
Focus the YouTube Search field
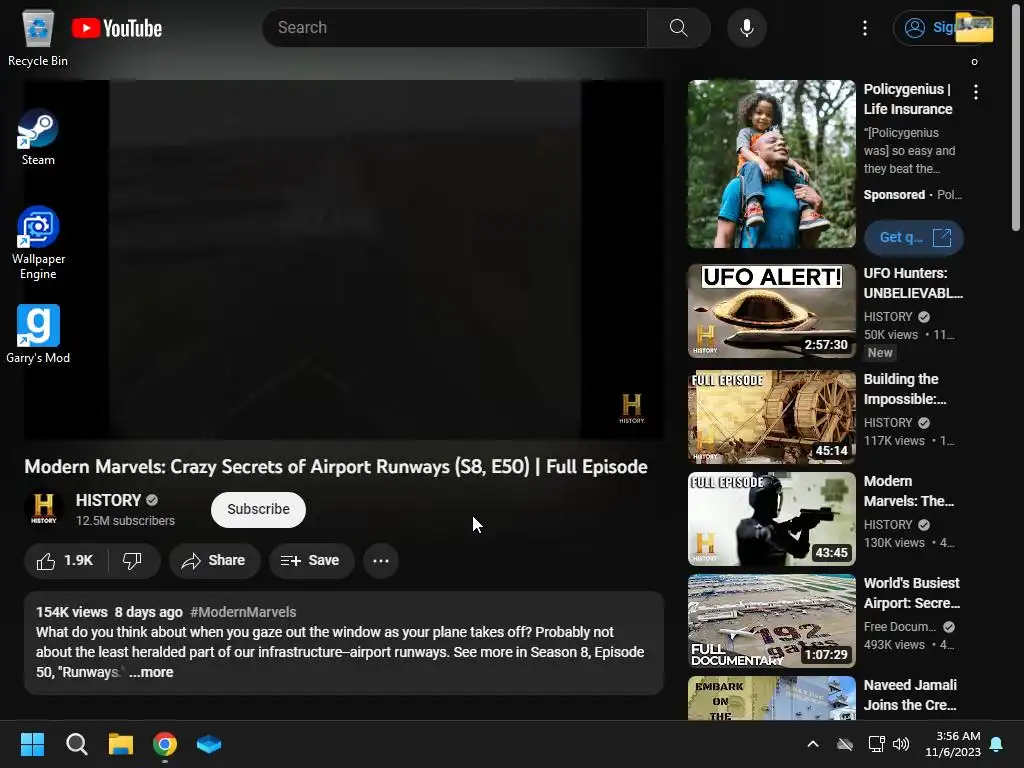(x=455, y=27)
